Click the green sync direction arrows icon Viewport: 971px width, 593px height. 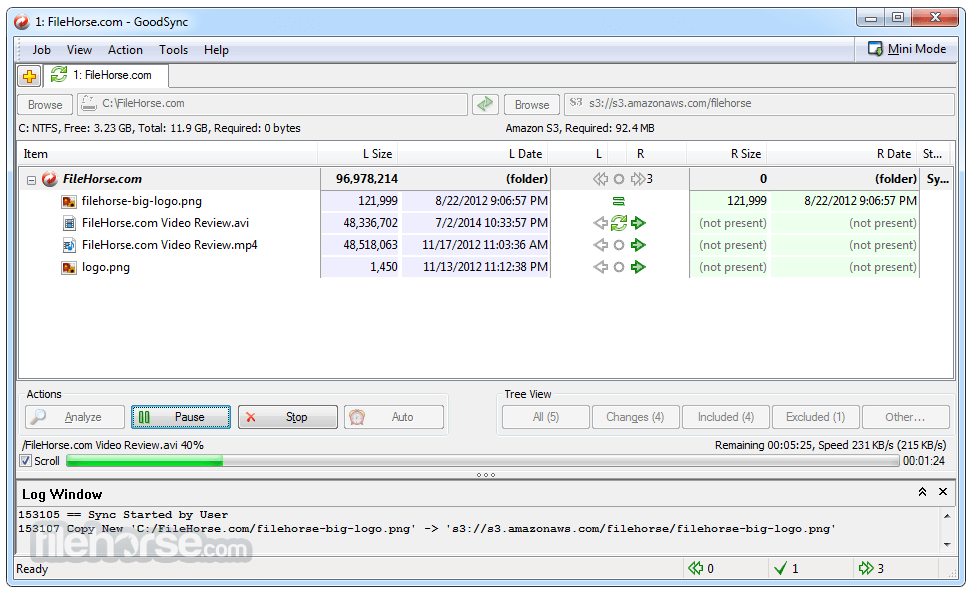(485, 104)
